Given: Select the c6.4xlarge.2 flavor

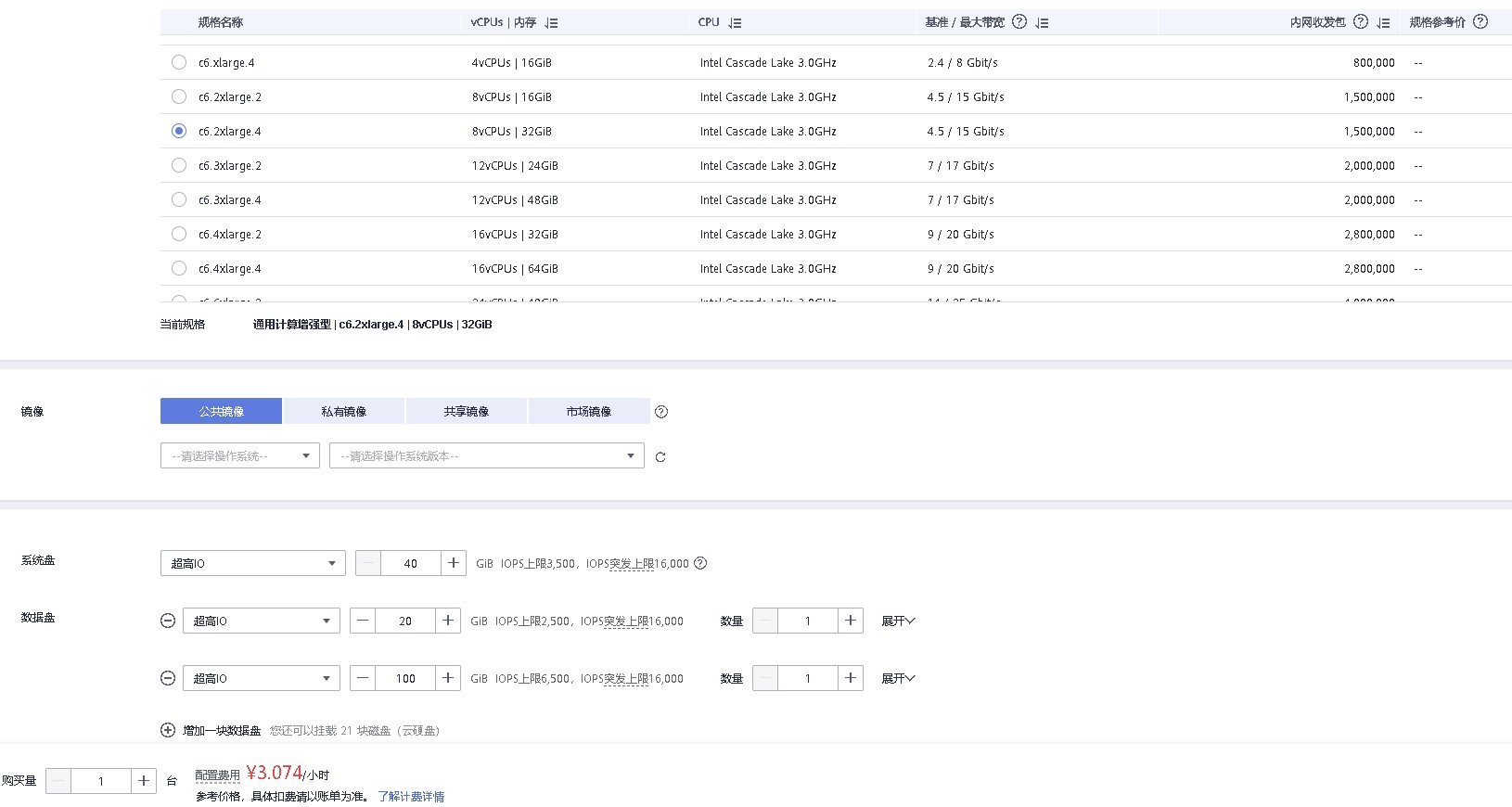Looking at the screenshot, I should pos(179,234).
